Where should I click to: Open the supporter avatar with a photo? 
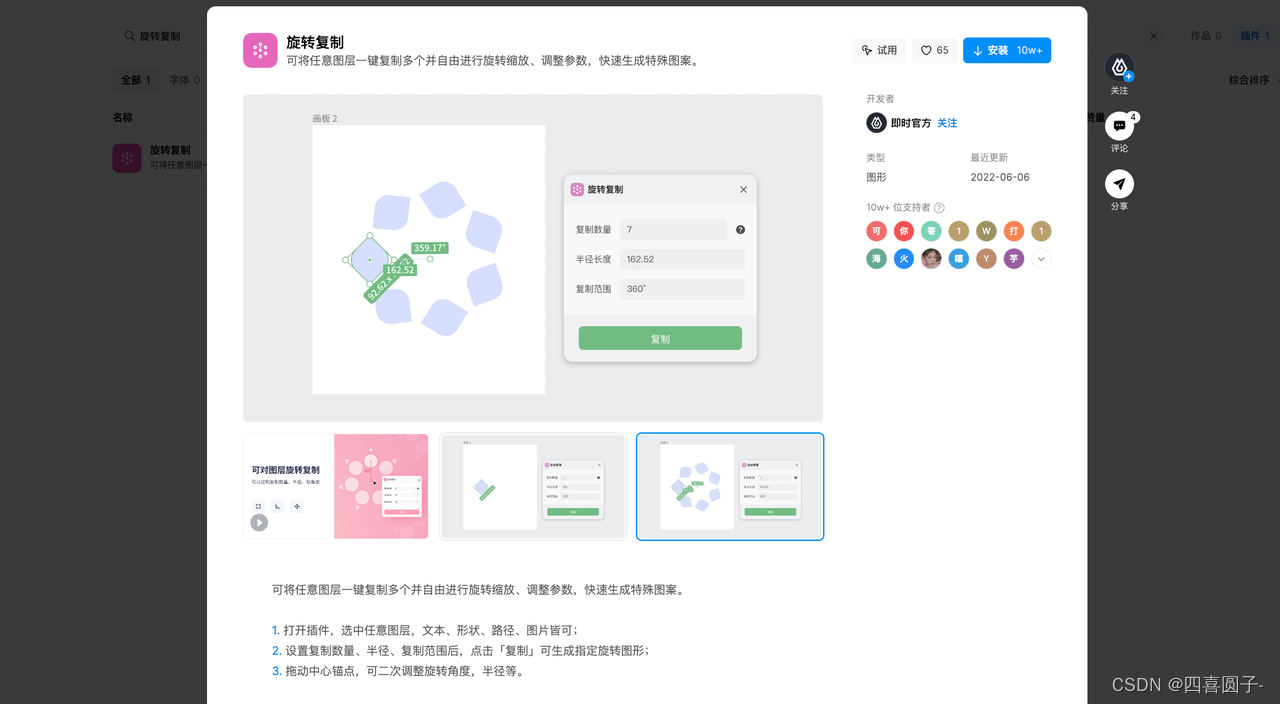[x=931, y=259]
